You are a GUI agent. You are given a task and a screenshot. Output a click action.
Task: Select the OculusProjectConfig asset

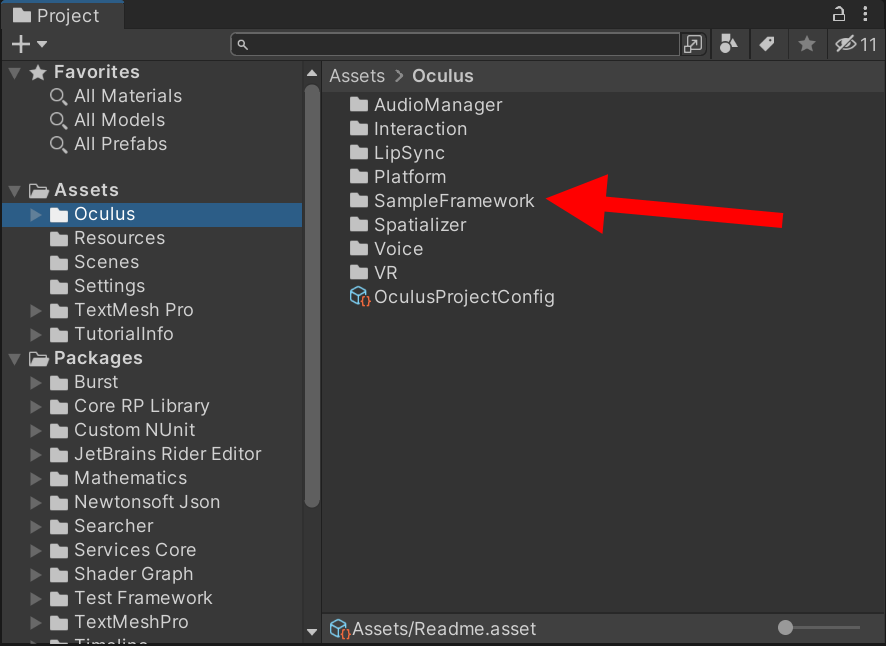(x=452, y=297)
